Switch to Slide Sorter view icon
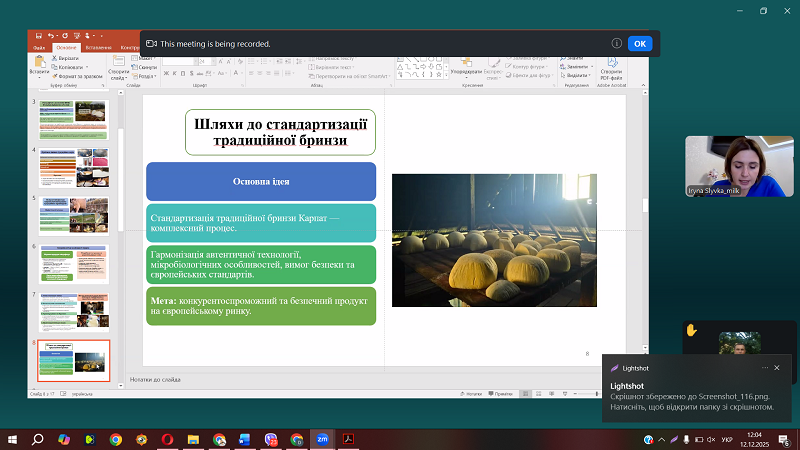800x450 pixels. pyautogui.click(x=539, y=394)
